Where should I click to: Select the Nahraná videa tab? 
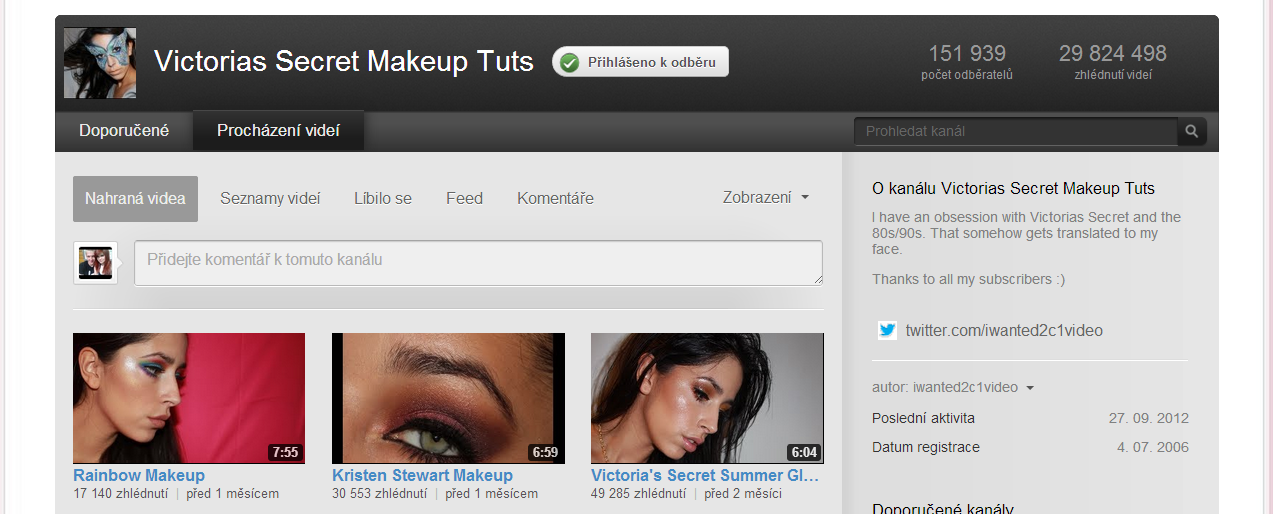click(135, 198)
